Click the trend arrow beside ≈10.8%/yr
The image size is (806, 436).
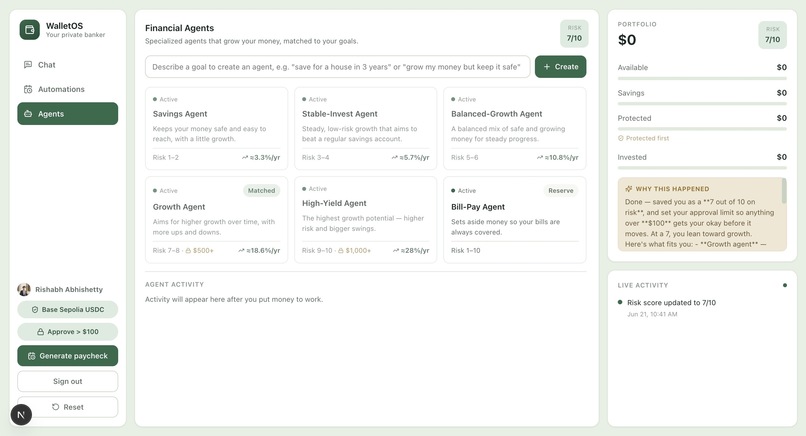tap(540, 157)
